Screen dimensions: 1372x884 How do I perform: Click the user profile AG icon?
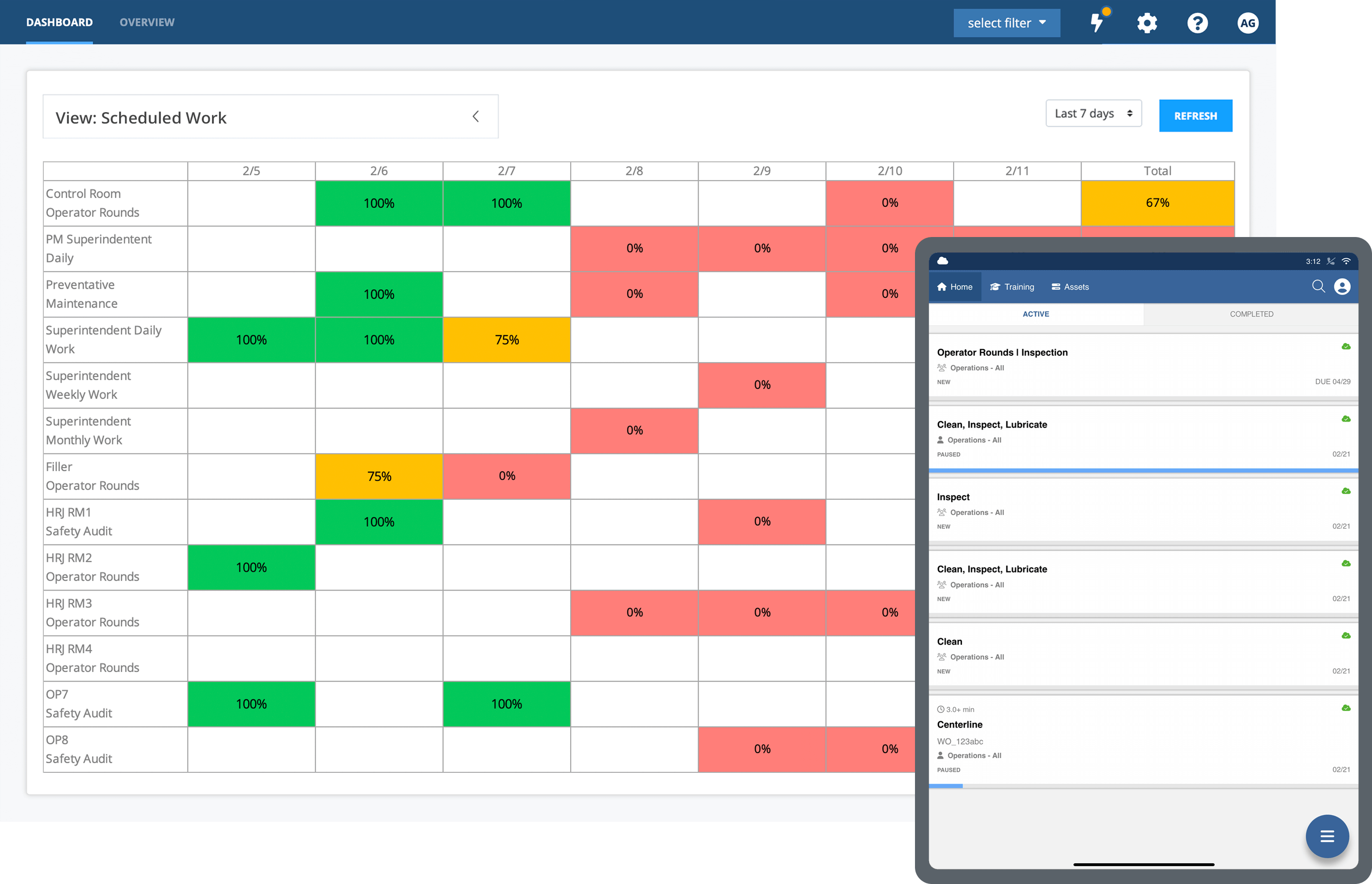[1249, 21]
